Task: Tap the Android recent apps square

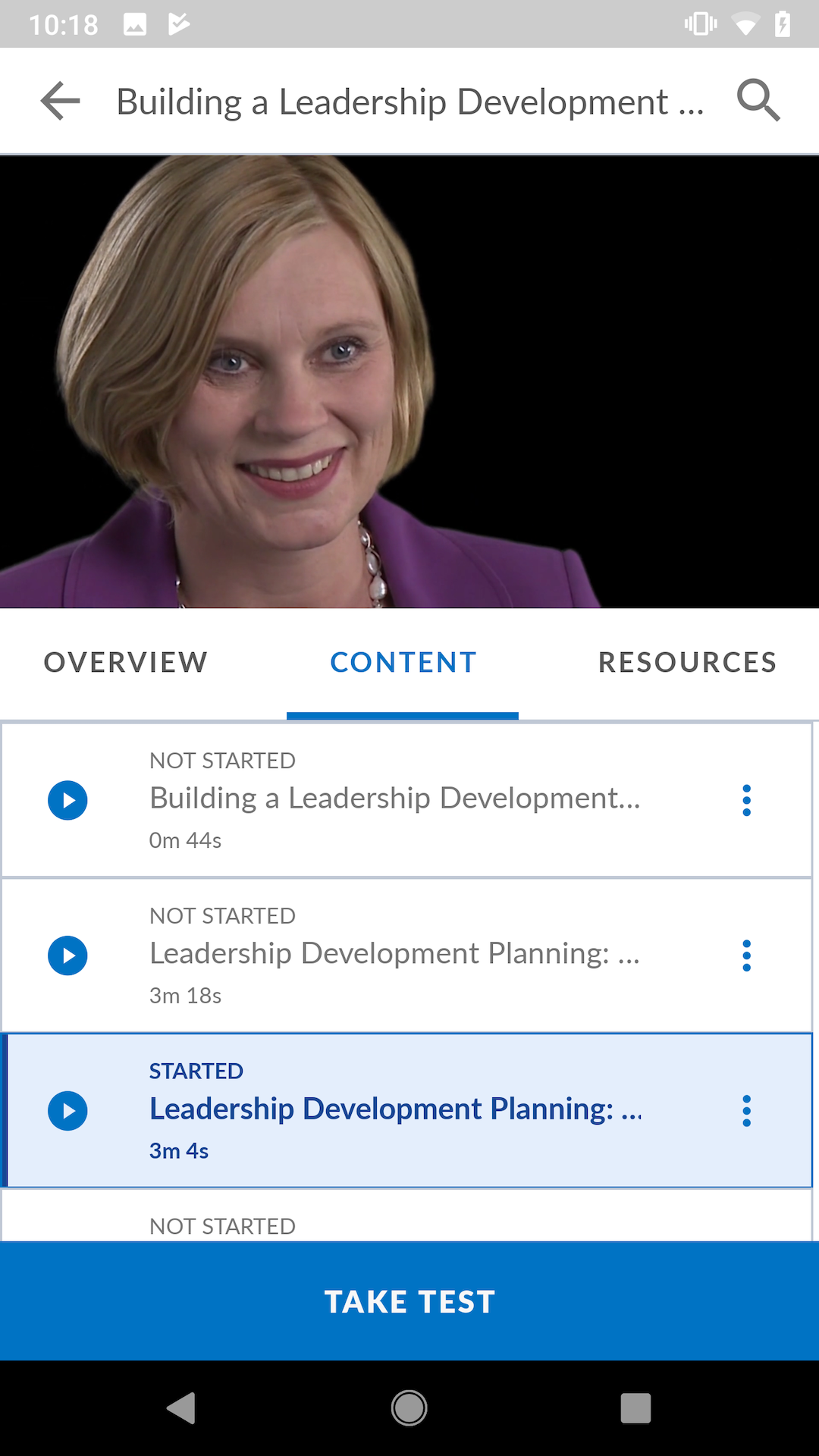Action: pos(635,1408)
